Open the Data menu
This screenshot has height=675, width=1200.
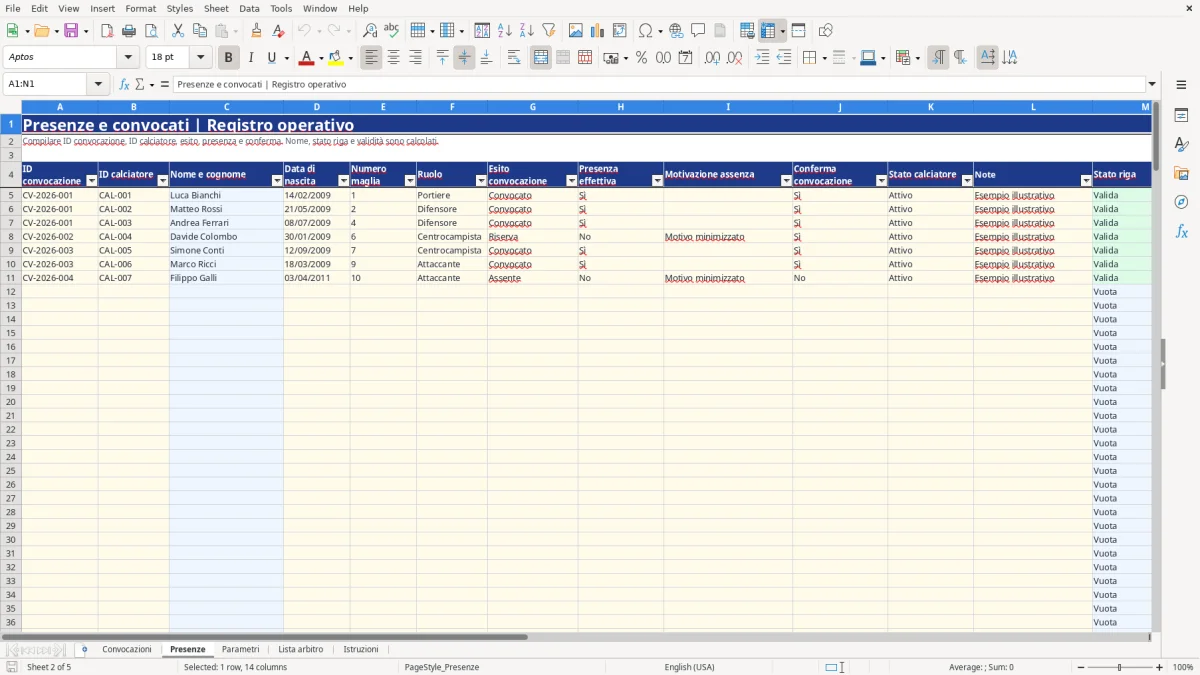(249, 8)
